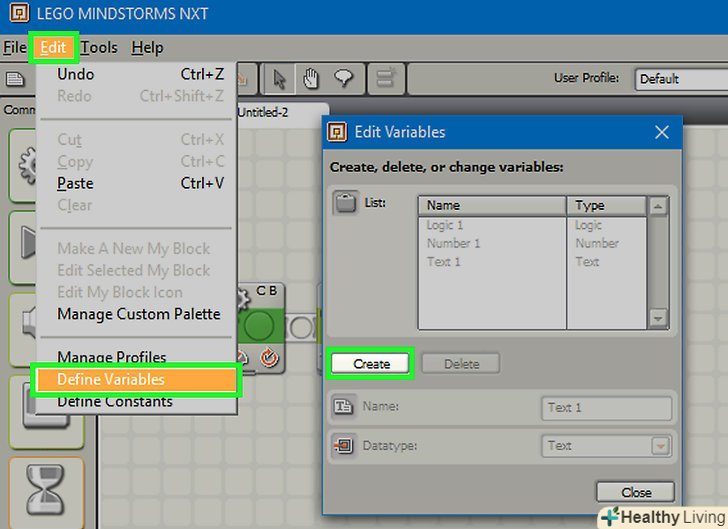728x529 pixels.
Task: Select the Logic 1 variable row
Action: tap(532, 225)
